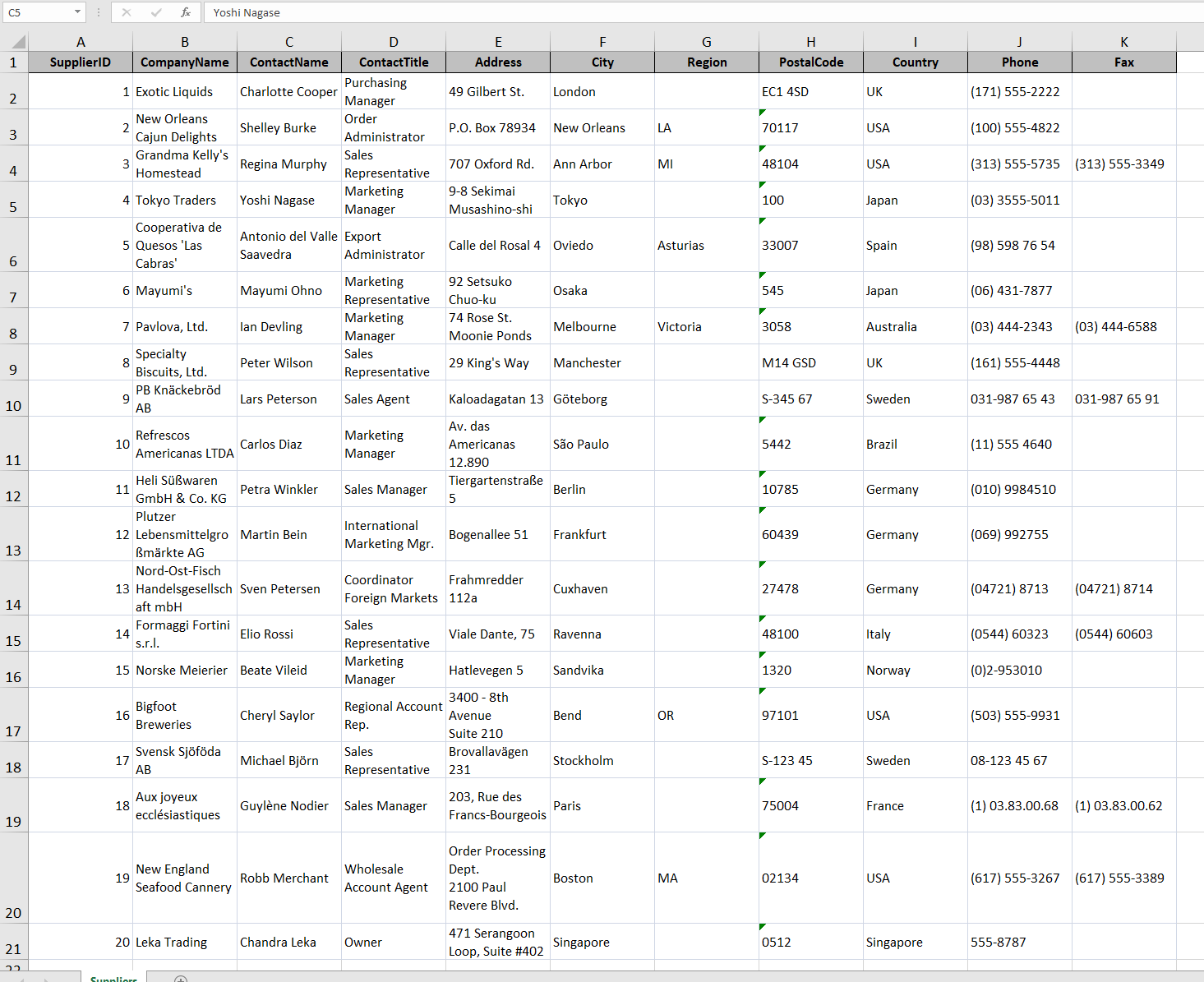Select column K header
The width and height of the screenshot is (1204, 982).
[1124, 42]
